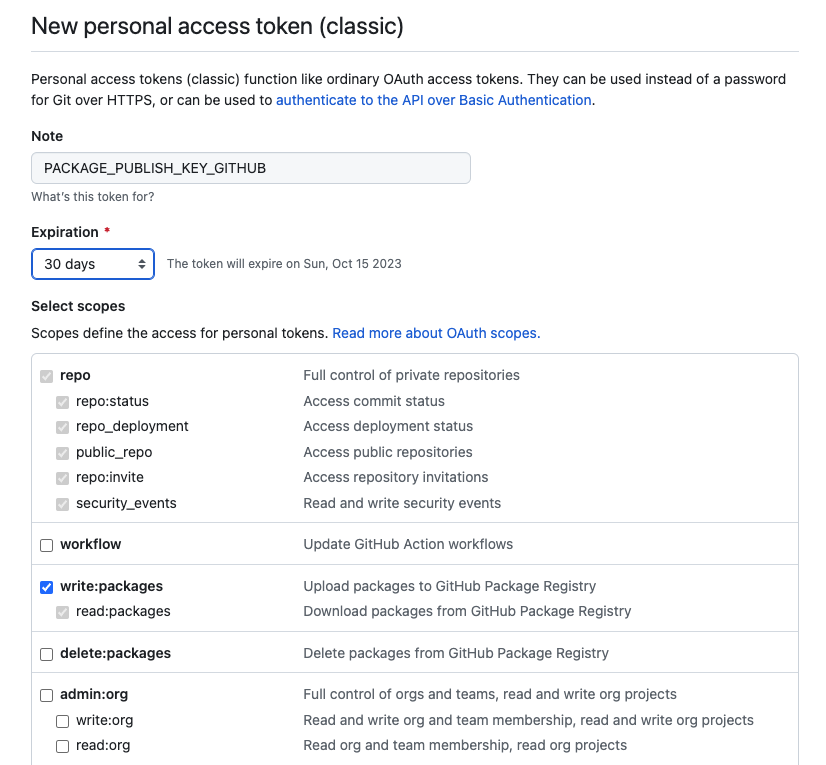Click the delete:packages scope label
The height and width of the screenshot is (765, 826).
tap(115, 653)
